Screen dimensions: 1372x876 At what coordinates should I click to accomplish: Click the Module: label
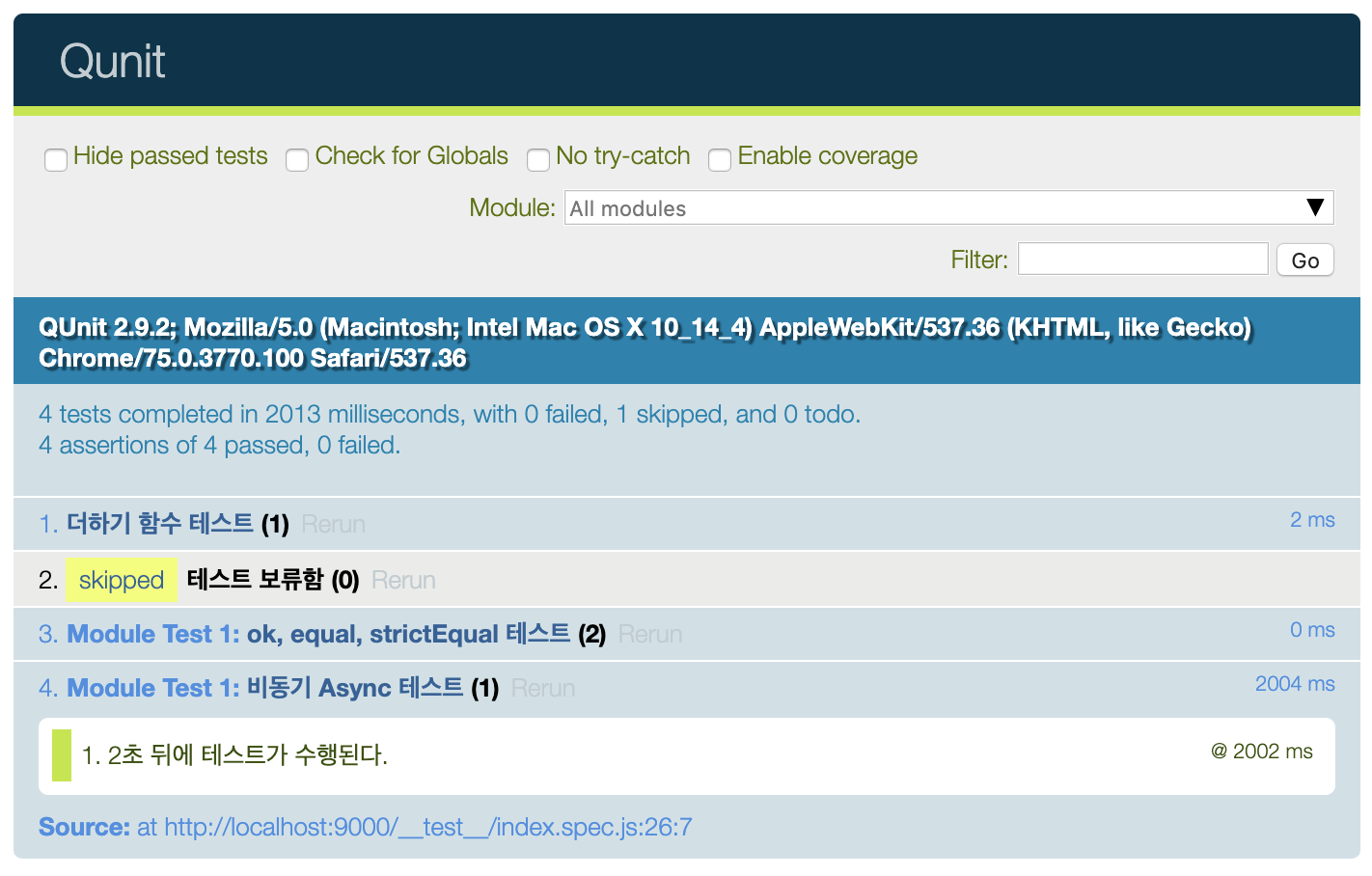(x=512, y=207)
